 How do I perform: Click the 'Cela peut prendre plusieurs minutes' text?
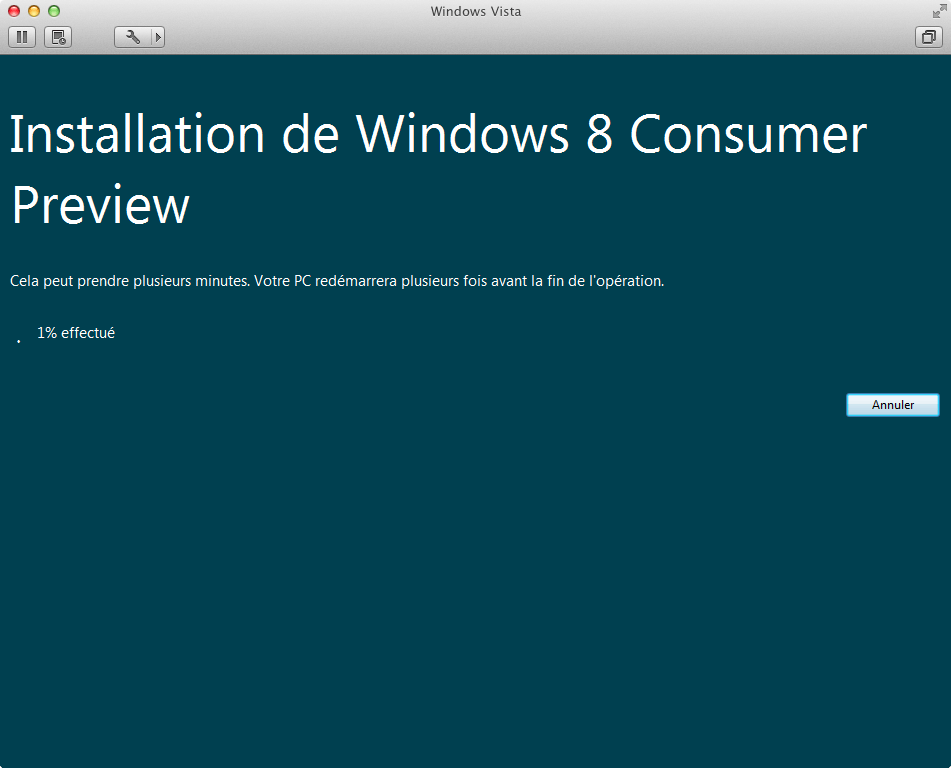click(129, 281)
